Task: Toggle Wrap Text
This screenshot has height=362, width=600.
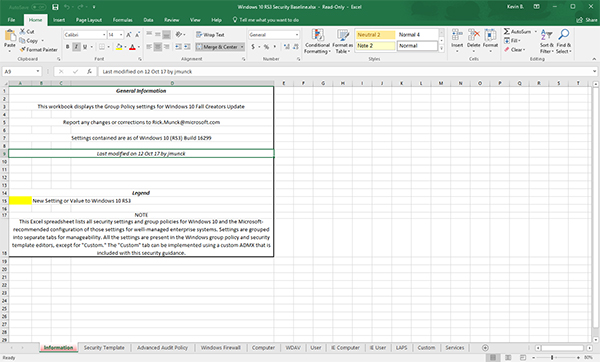Action: coord(210,35)
